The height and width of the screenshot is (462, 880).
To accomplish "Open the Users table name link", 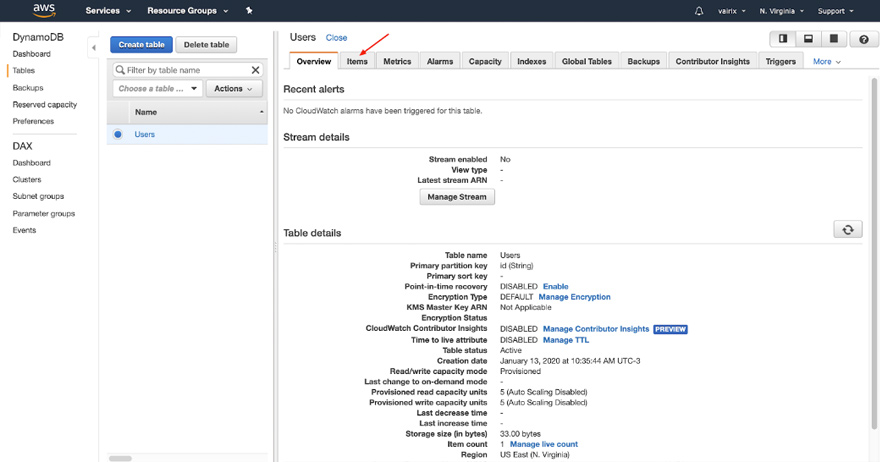I will point(144,134).
